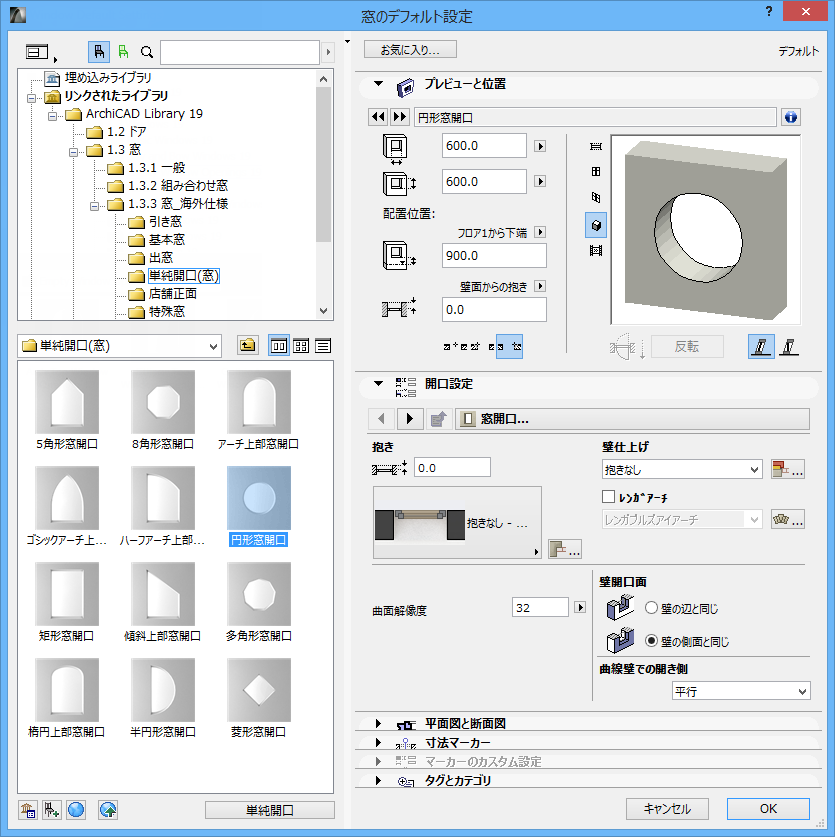Image resolution: width=835 pixels, height=837 pixels.
Task: Select 壁の側面と同じ radio button
Action: [x=651, y=641]
